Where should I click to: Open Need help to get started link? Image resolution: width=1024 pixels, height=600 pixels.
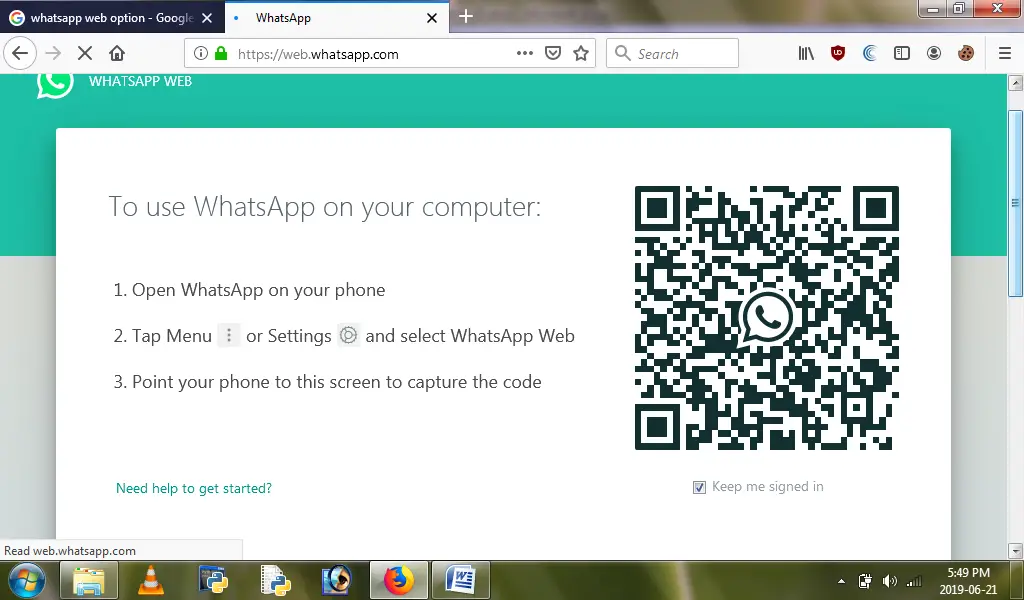[x=194, y=488]
